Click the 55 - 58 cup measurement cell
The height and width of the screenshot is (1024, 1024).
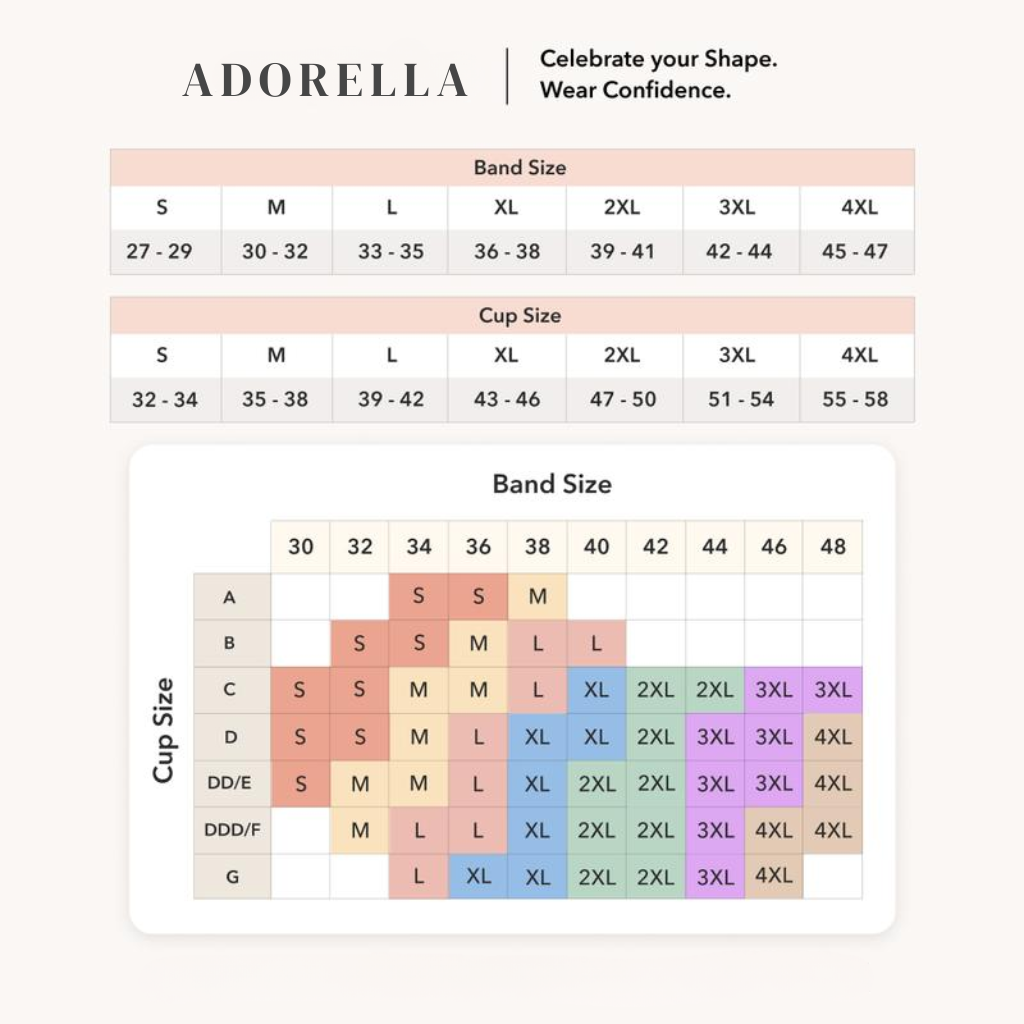(x=857, y=399)
